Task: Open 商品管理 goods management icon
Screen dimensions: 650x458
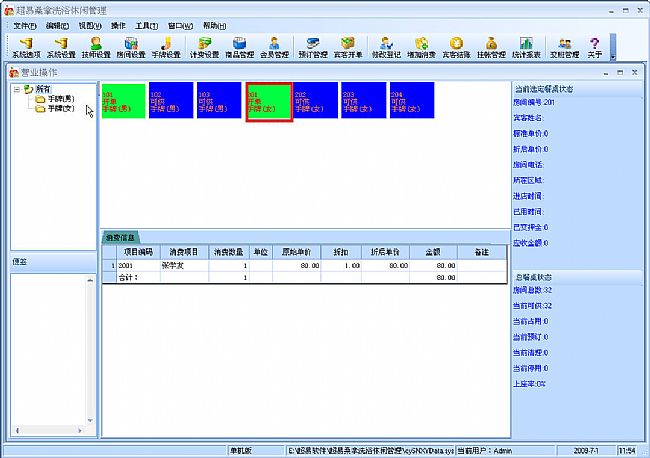Action: pos(239,48)
